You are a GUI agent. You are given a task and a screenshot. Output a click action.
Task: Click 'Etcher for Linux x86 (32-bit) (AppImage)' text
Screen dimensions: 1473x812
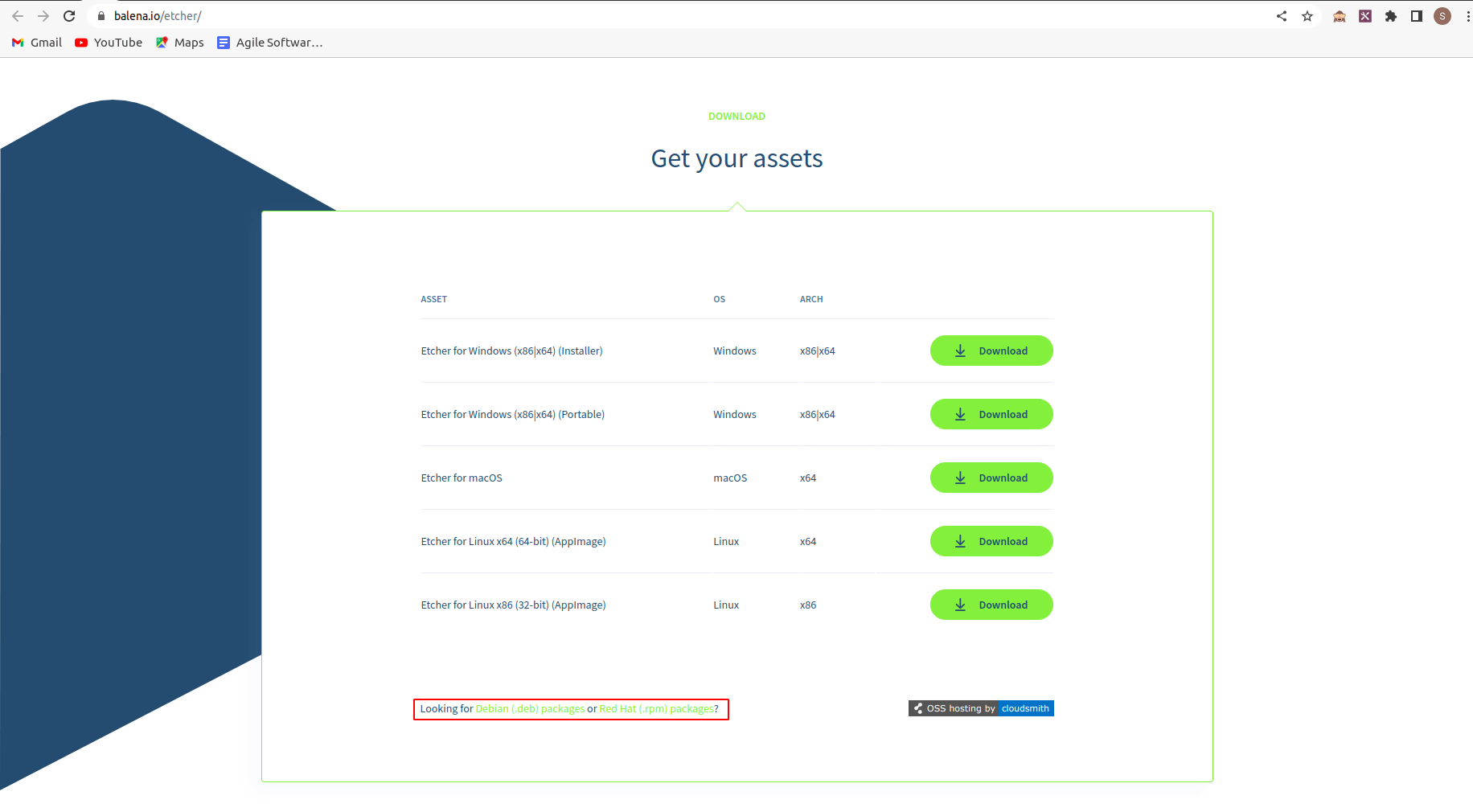coord(513,605)
